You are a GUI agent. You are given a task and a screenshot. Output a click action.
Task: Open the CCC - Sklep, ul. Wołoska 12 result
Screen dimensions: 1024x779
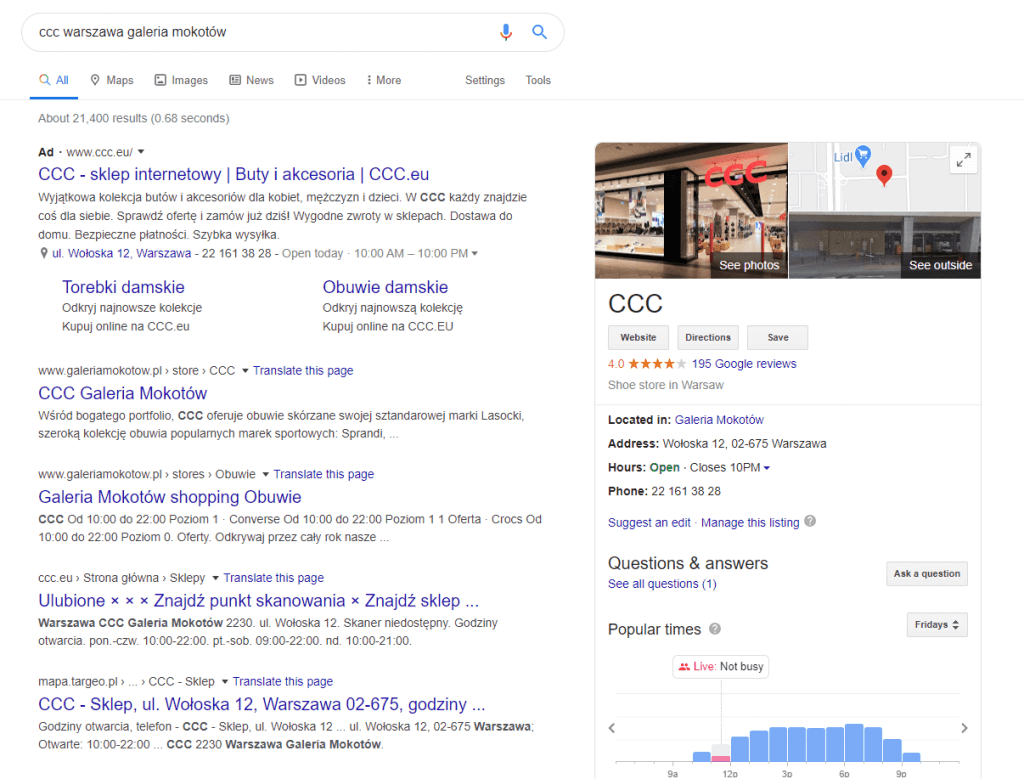262,705
